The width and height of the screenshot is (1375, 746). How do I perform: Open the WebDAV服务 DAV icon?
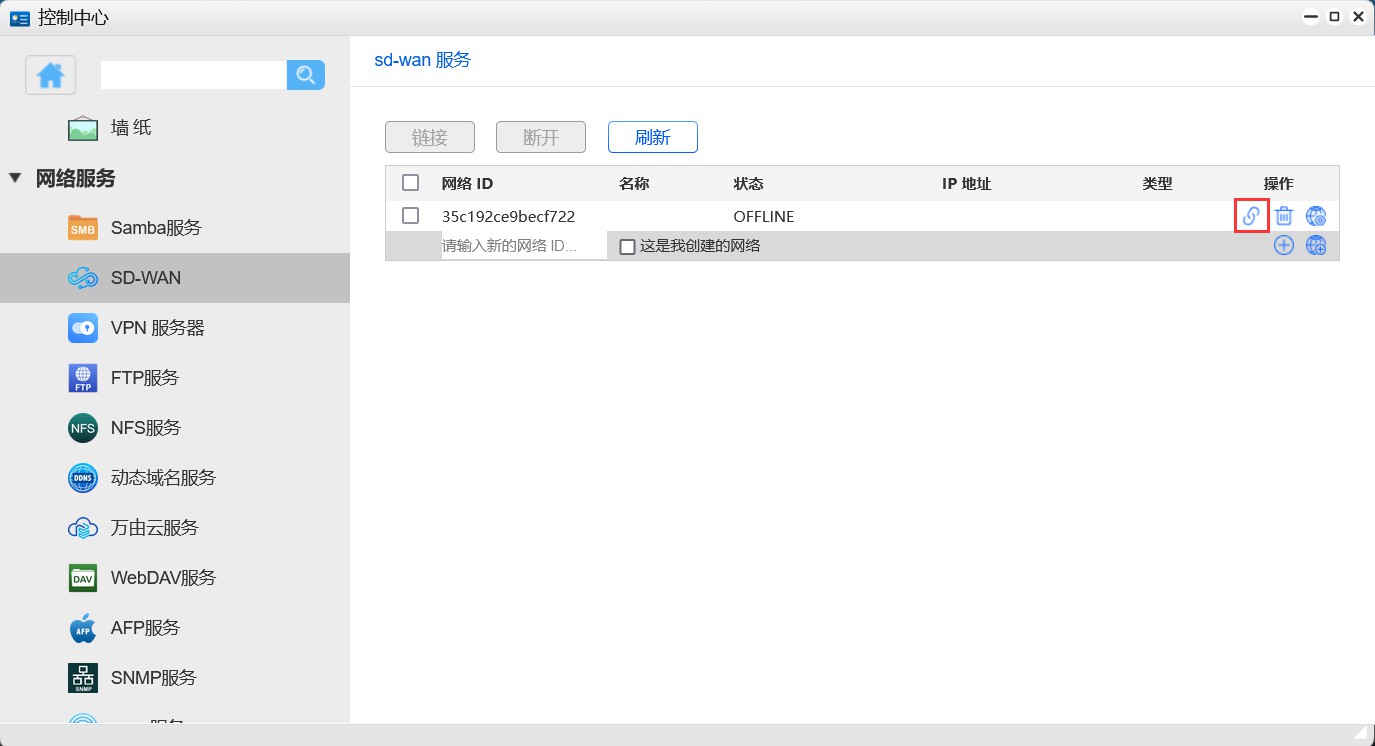pos(82,577)
